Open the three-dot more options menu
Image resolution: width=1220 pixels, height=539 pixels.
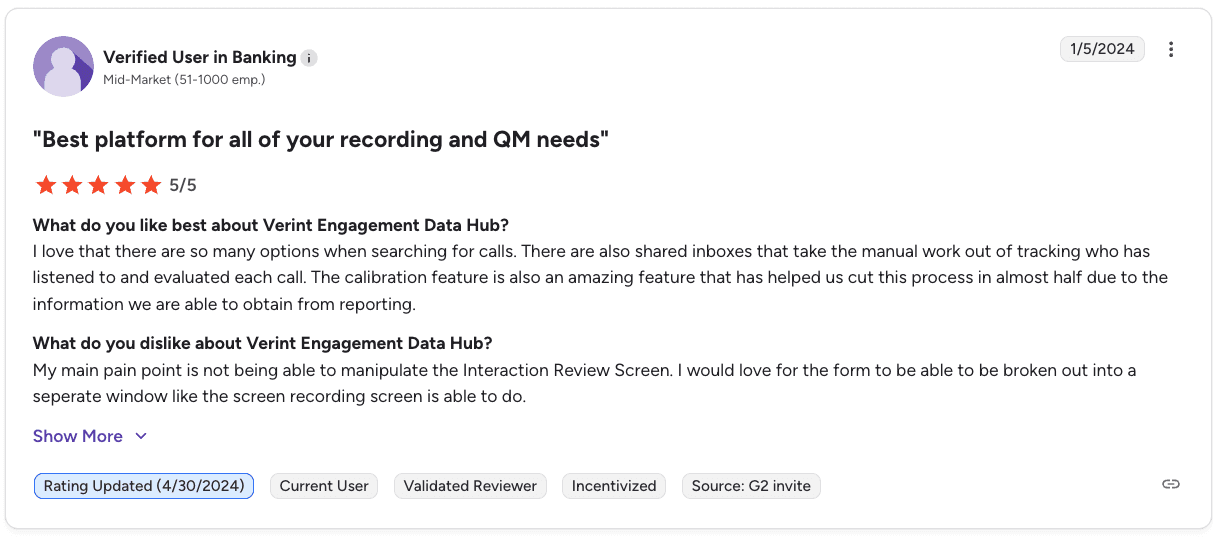click(1171, 49)
